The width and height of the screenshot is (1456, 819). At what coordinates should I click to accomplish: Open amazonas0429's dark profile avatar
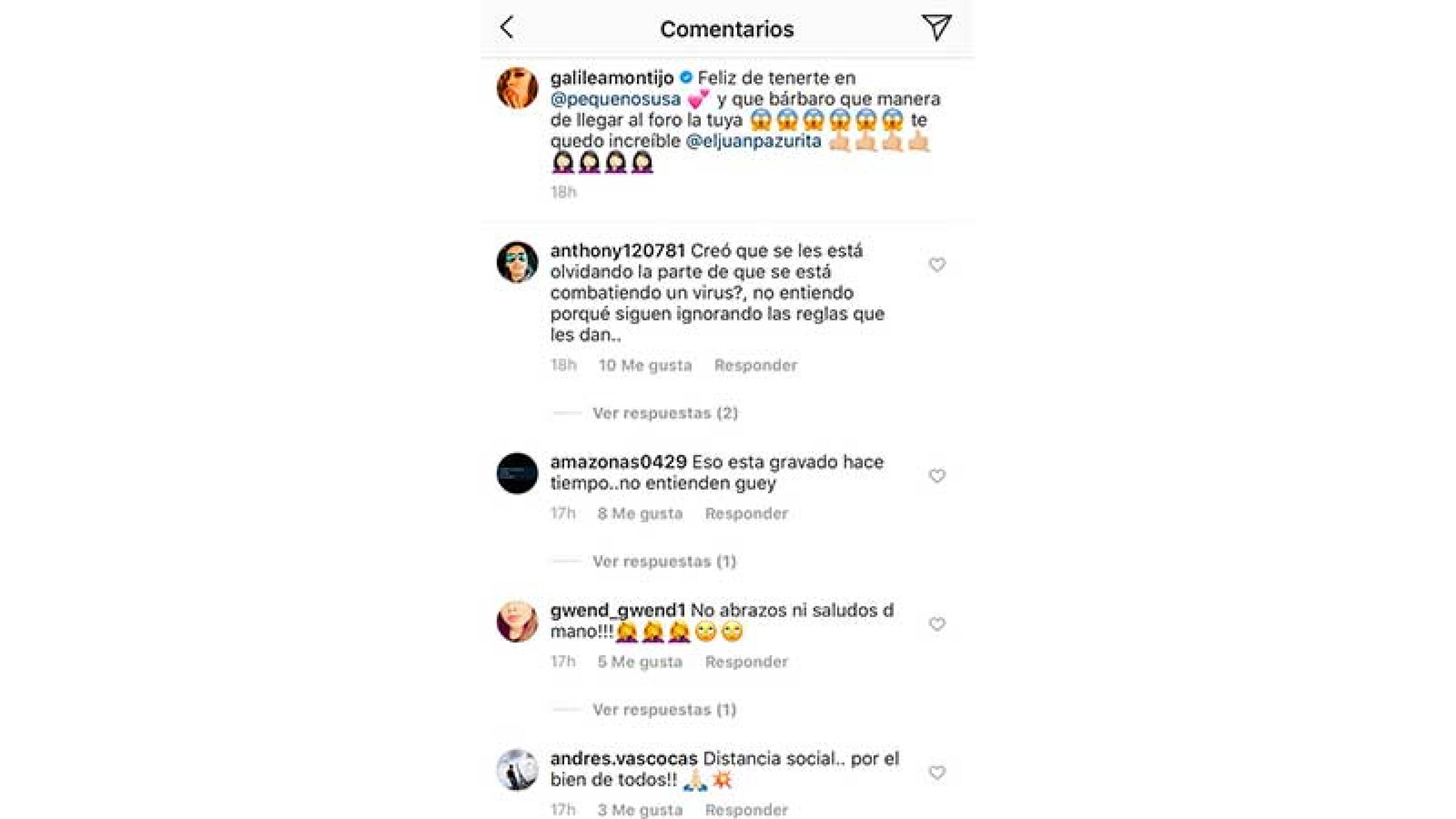pyautogui.click(x=517, y=473)
